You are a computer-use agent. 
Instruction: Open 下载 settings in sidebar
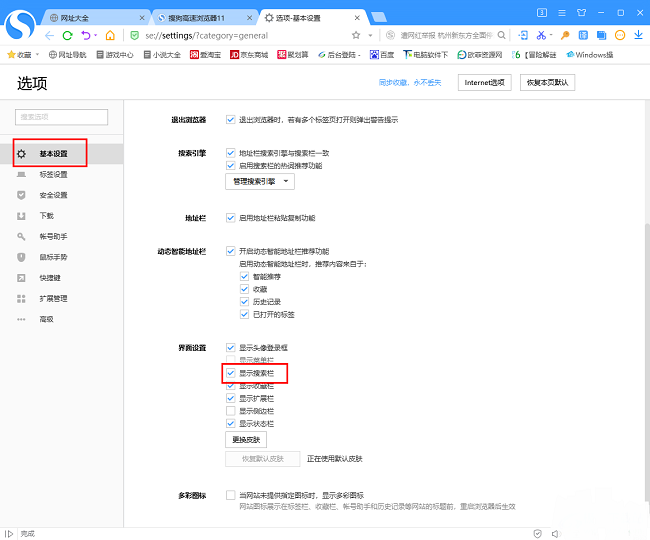click(x=46, y=216)
